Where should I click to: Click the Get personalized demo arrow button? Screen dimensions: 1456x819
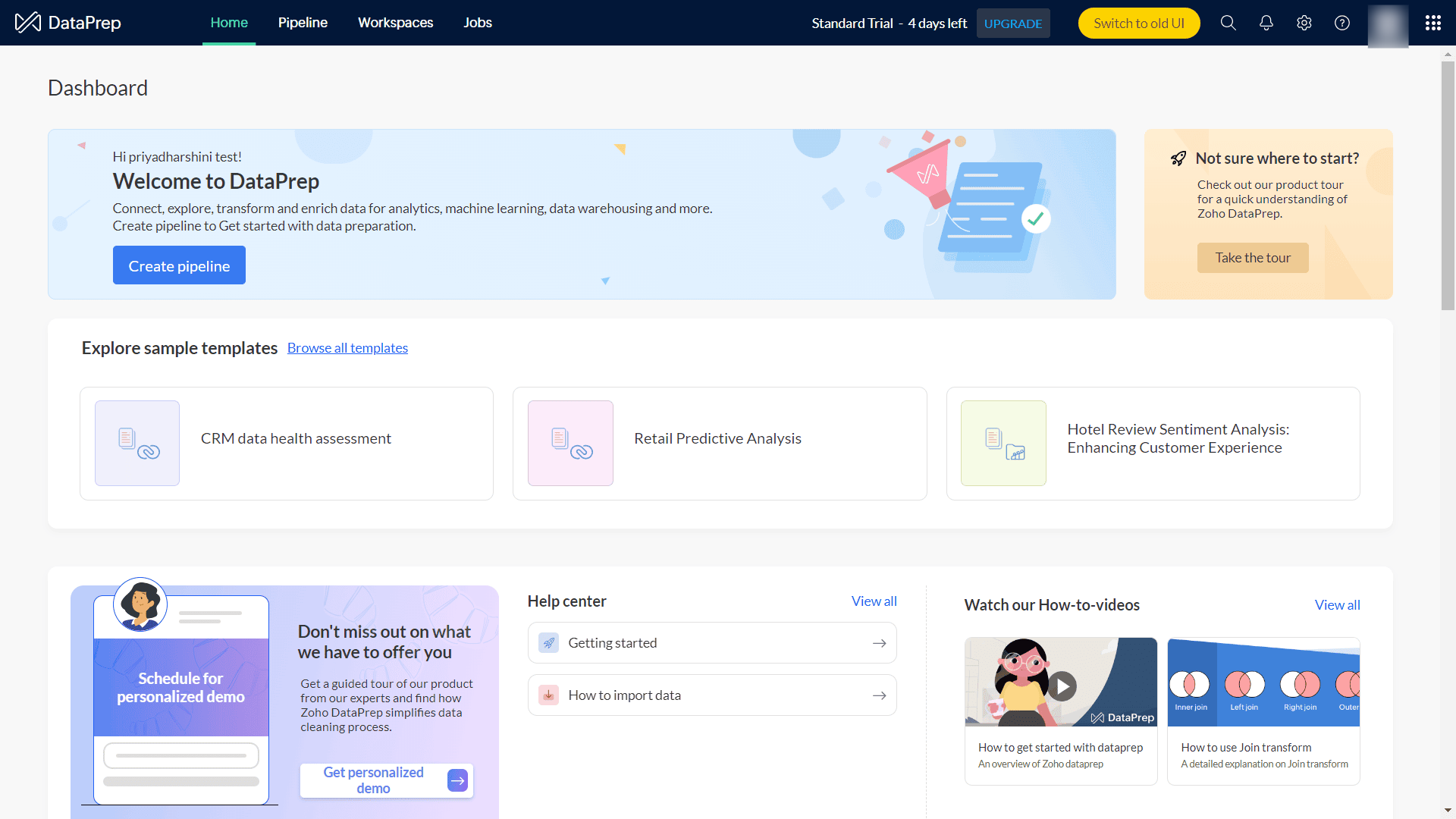click(x=457, y=780)
